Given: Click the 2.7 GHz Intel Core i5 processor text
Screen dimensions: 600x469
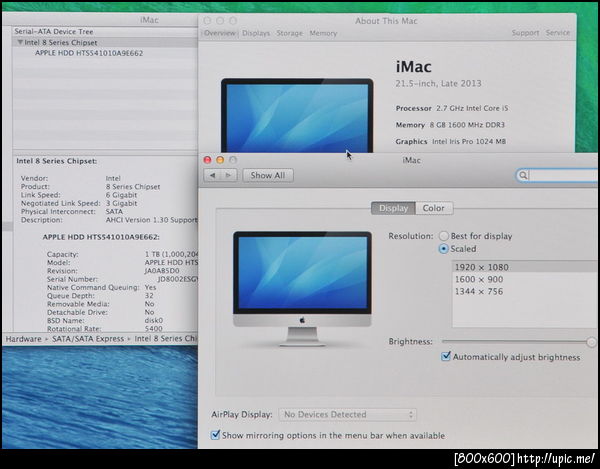Looking at the screenshot, I should coord(472,108).
